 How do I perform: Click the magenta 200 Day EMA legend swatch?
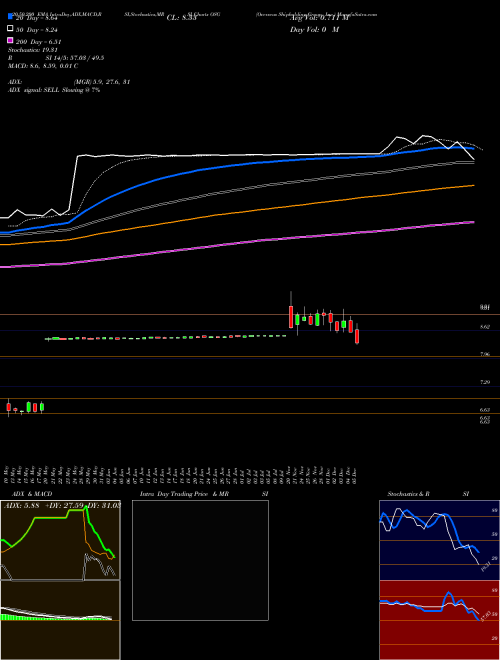pyautogui.click(x=11, y=40)
